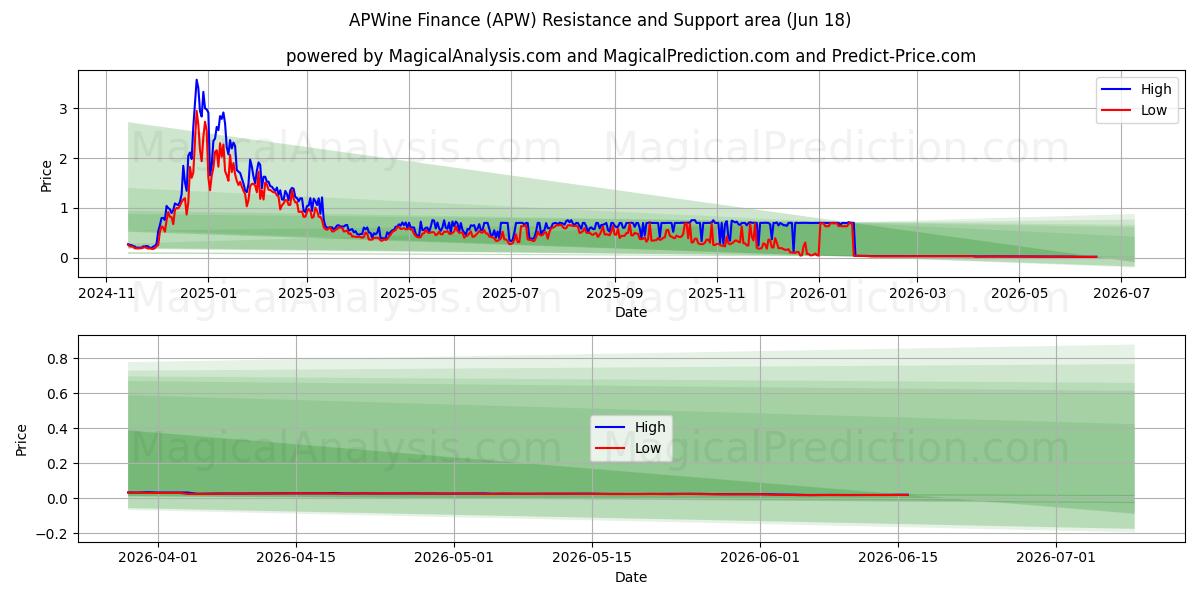Click the blue line sample in the bottom legend
Viewport: 1200px width, 600px height.
[611, 428]
